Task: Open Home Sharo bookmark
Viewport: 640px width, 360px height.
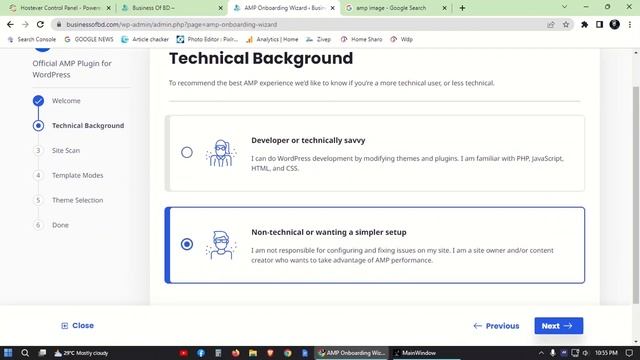Action: click(361, 40)
